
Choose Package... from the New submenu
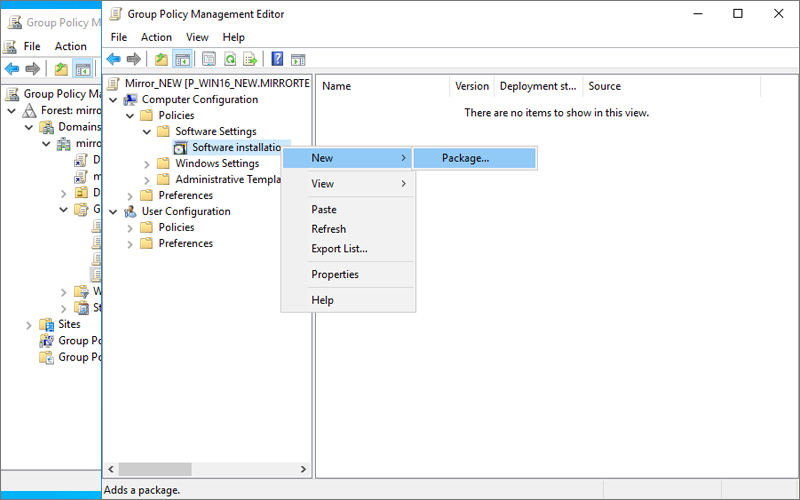(474, 158)
